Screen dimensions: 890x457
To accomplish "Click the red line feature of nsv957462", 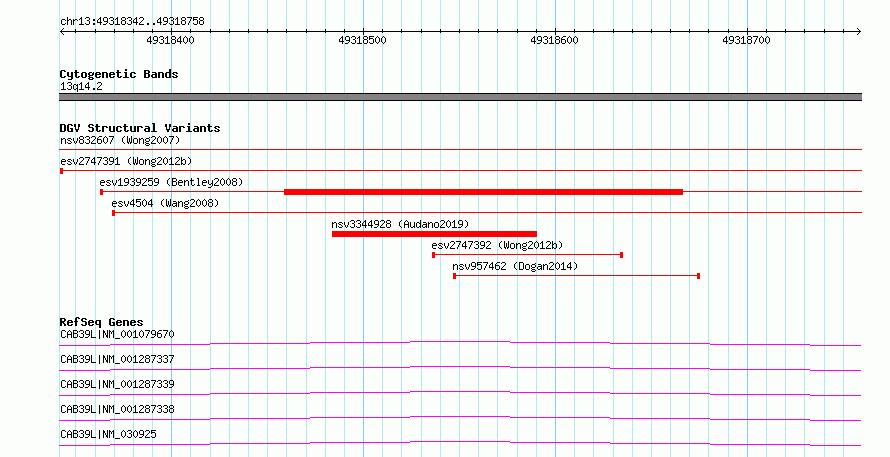I will click(576, 276).
